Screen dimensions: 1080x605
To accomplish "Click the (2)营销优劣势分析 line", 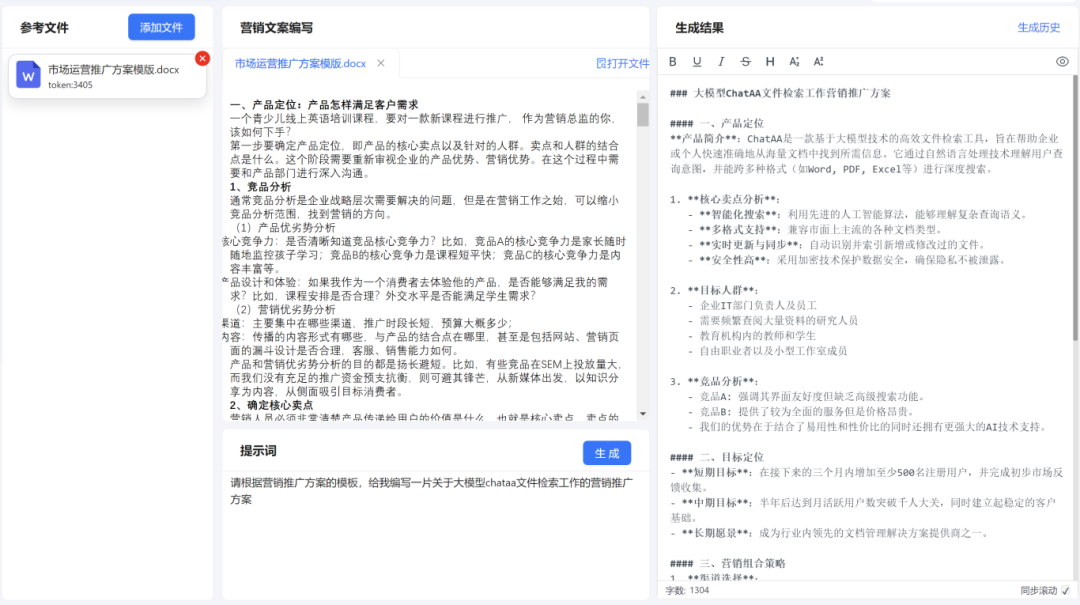I will [285, 309].
